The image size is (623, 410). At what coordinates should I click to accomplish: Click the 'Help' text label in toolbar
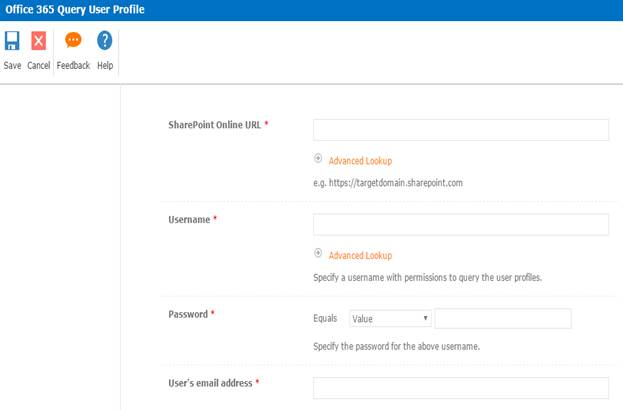(x=105, y=66)
